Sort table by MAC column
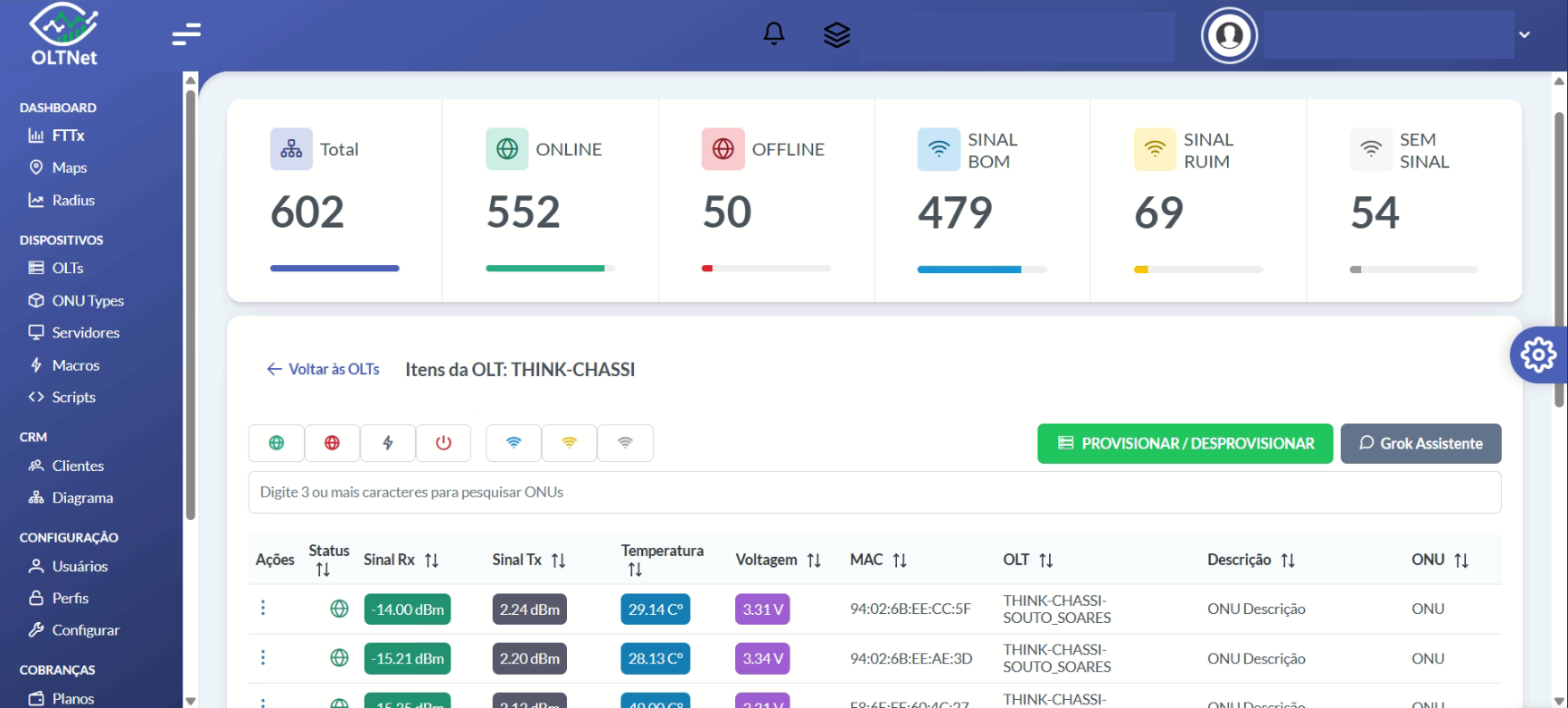The width and height of the screenshot is (1568, 708). [x=899, y=561]
